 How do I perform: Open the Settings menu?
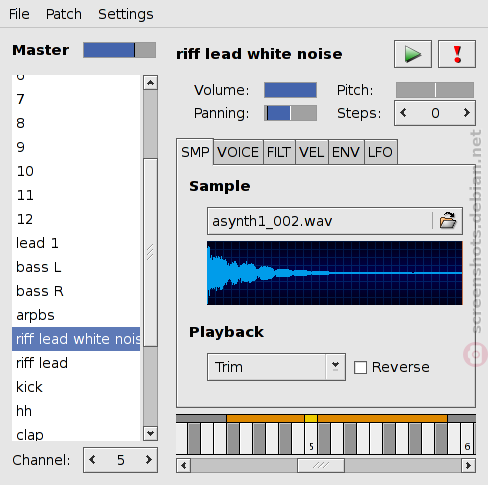(x=126, y=14)
